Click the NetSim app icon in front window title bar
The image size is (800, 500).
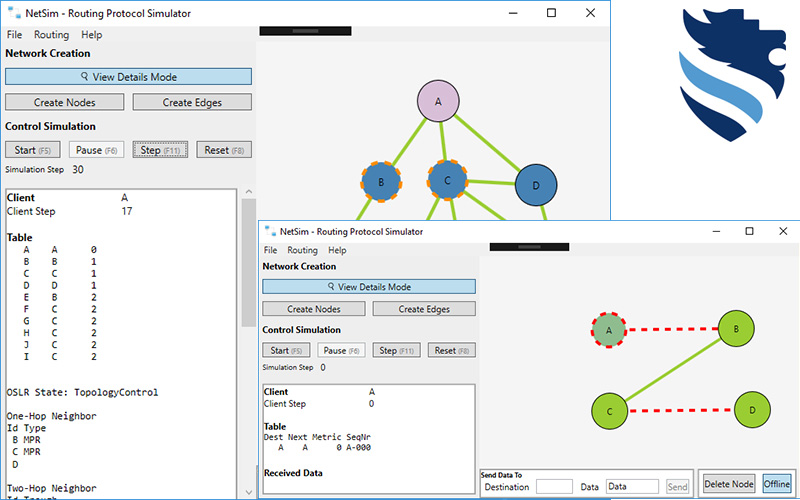point(270,231)
